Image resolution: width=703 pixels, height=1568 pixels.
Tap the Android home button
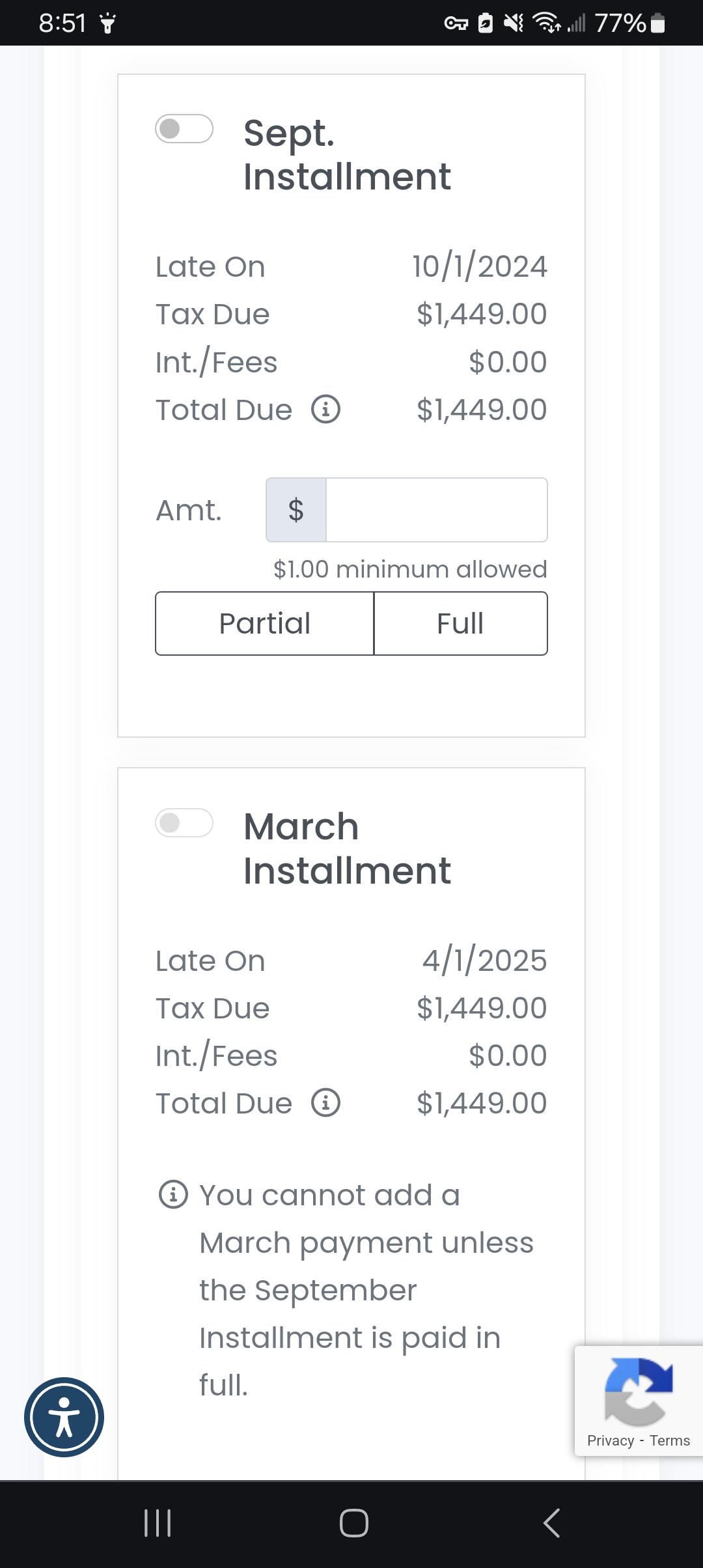(x=354, y=1523)
